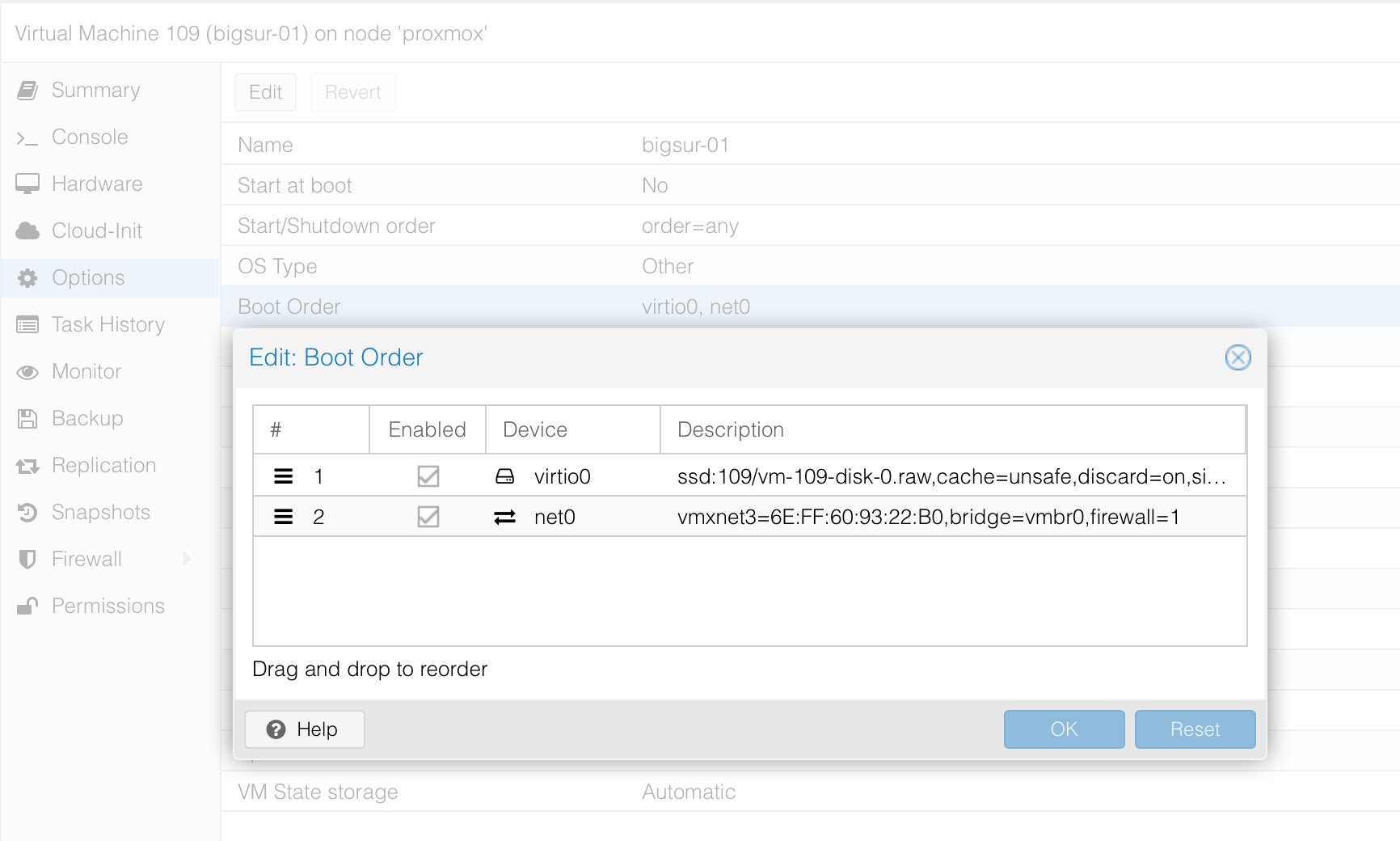Image resolution: width=1400 pixels, height=841 pixels.
Task: Click the Monitor eye icon in sidebar
Action: point(27,372)
